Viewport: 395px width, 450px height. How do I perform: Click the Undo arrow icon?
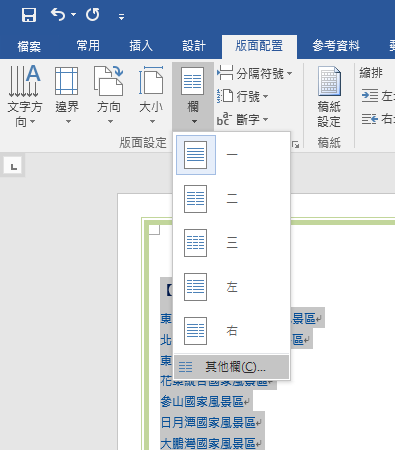click(58, 15)
